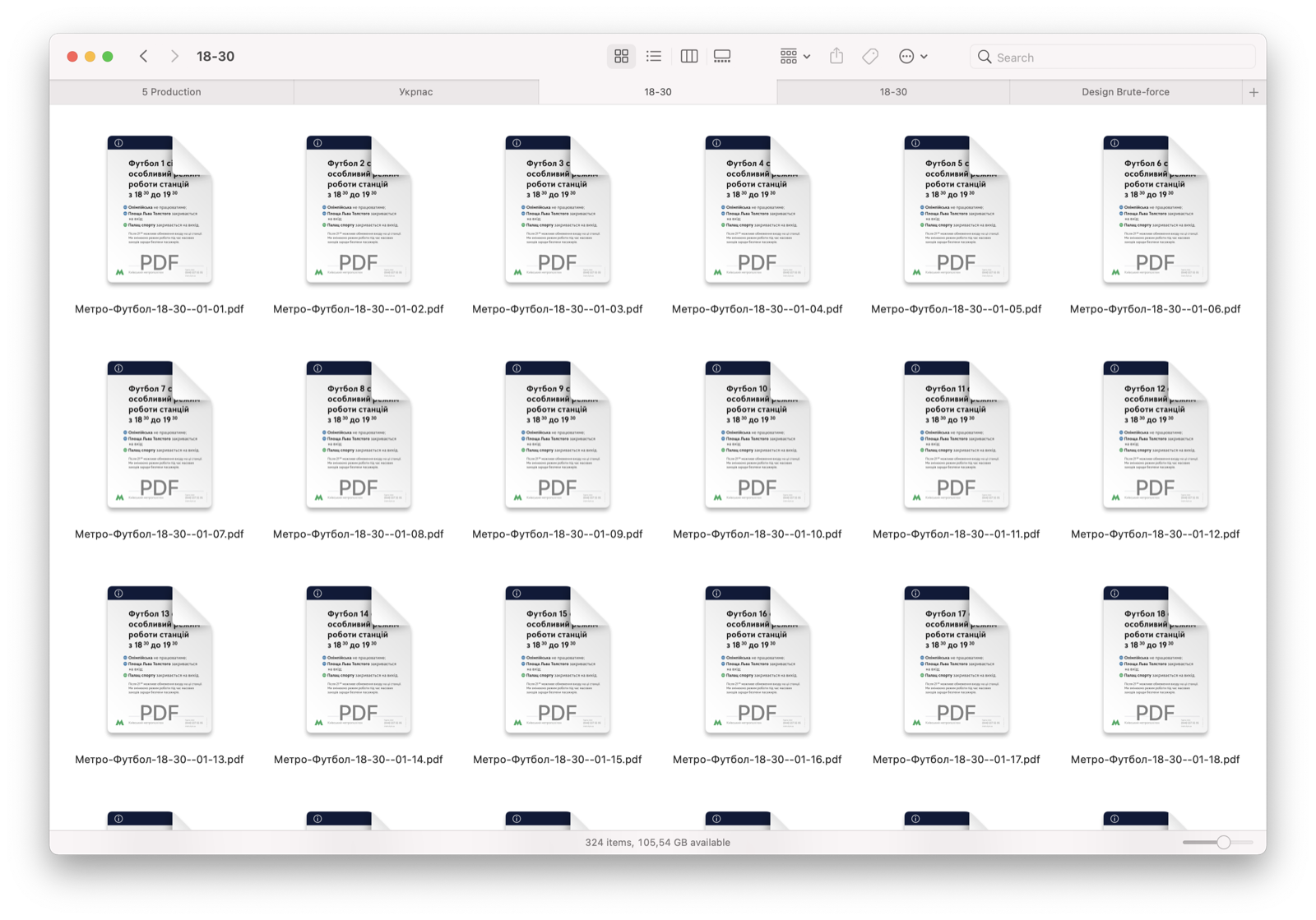Click file name Метро-Футбол-18-30--01-18.pdf
This screenshot has width=1316, height=920.
(1155, 759)
